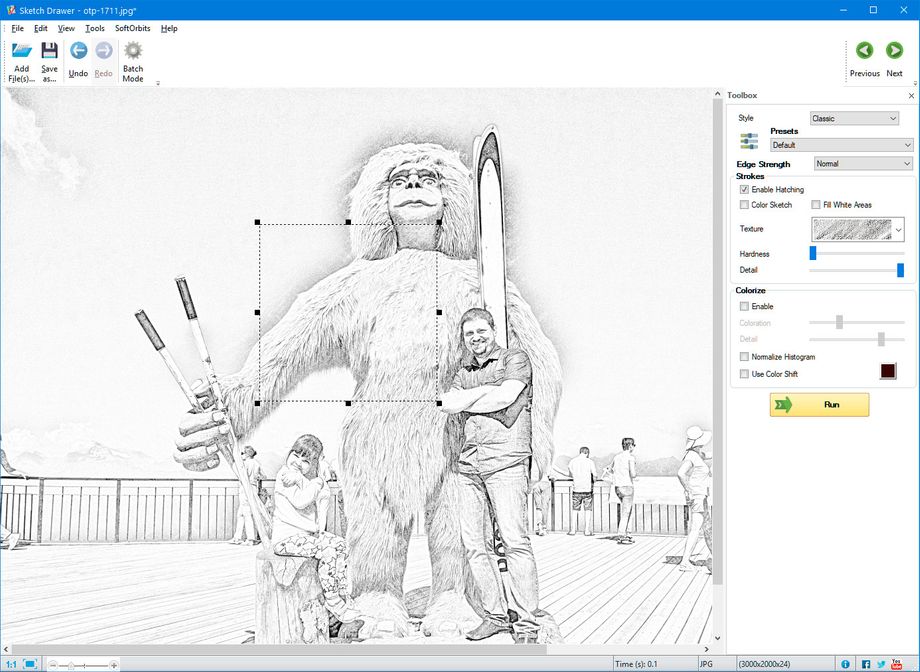Click the Redo arrow icon
This screenshot has height=672, width=920.
(104, 50)
